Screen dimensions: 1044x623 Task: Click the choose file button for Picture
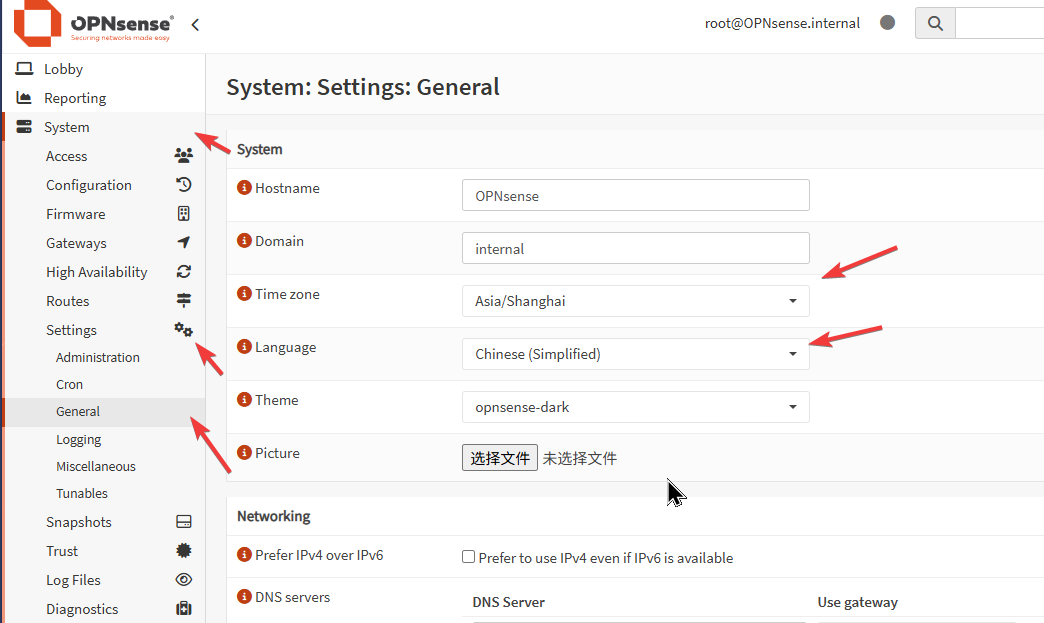(x=499, y=458)
